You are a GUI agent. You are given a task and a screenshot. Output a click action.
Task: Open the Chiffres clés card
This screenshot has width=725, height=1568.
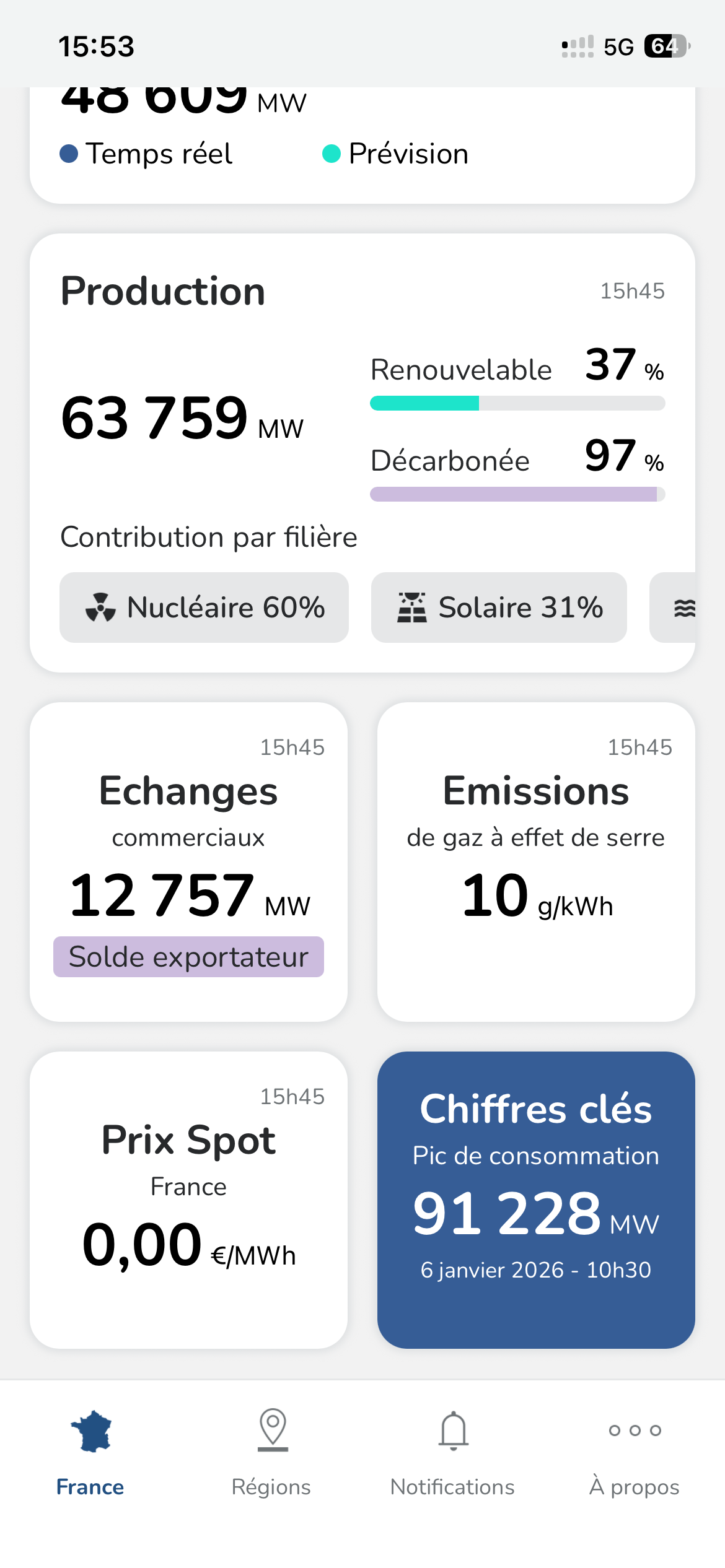click(x=536, y=1200)
